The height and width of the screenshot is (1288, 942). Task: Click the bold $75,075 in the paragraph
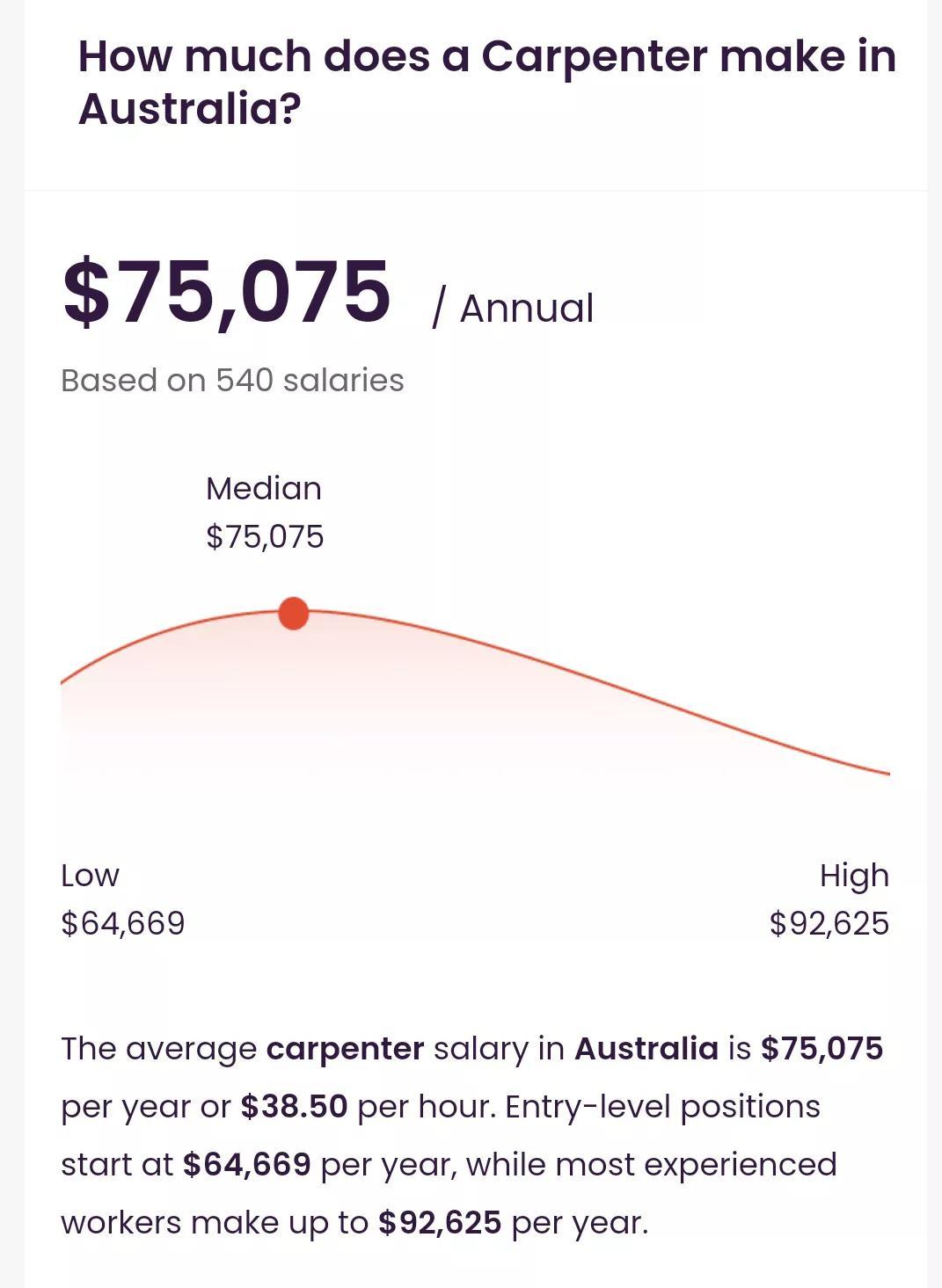coord(822,1048)
